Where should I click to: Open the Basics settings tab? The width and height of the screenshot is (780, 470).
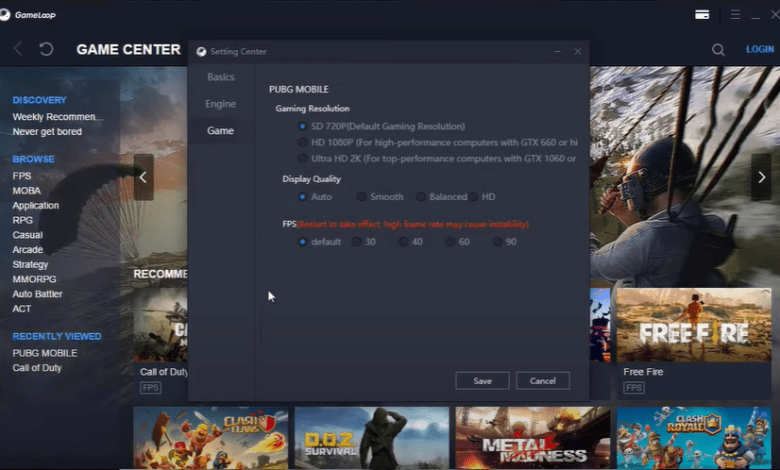pos(221,77)
